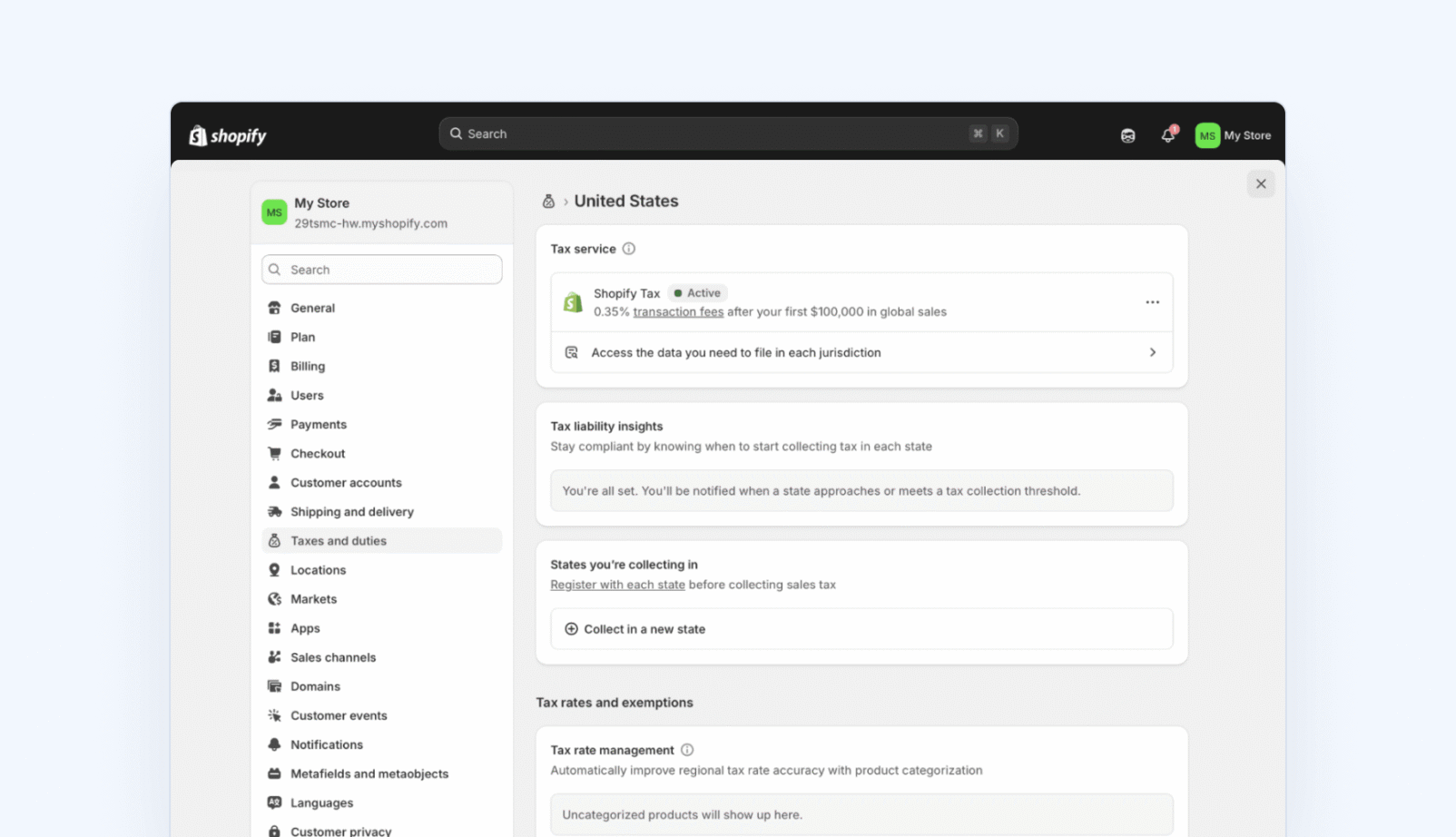Click the You're all set notification text

pyautogui.click(x=821, y=491)
